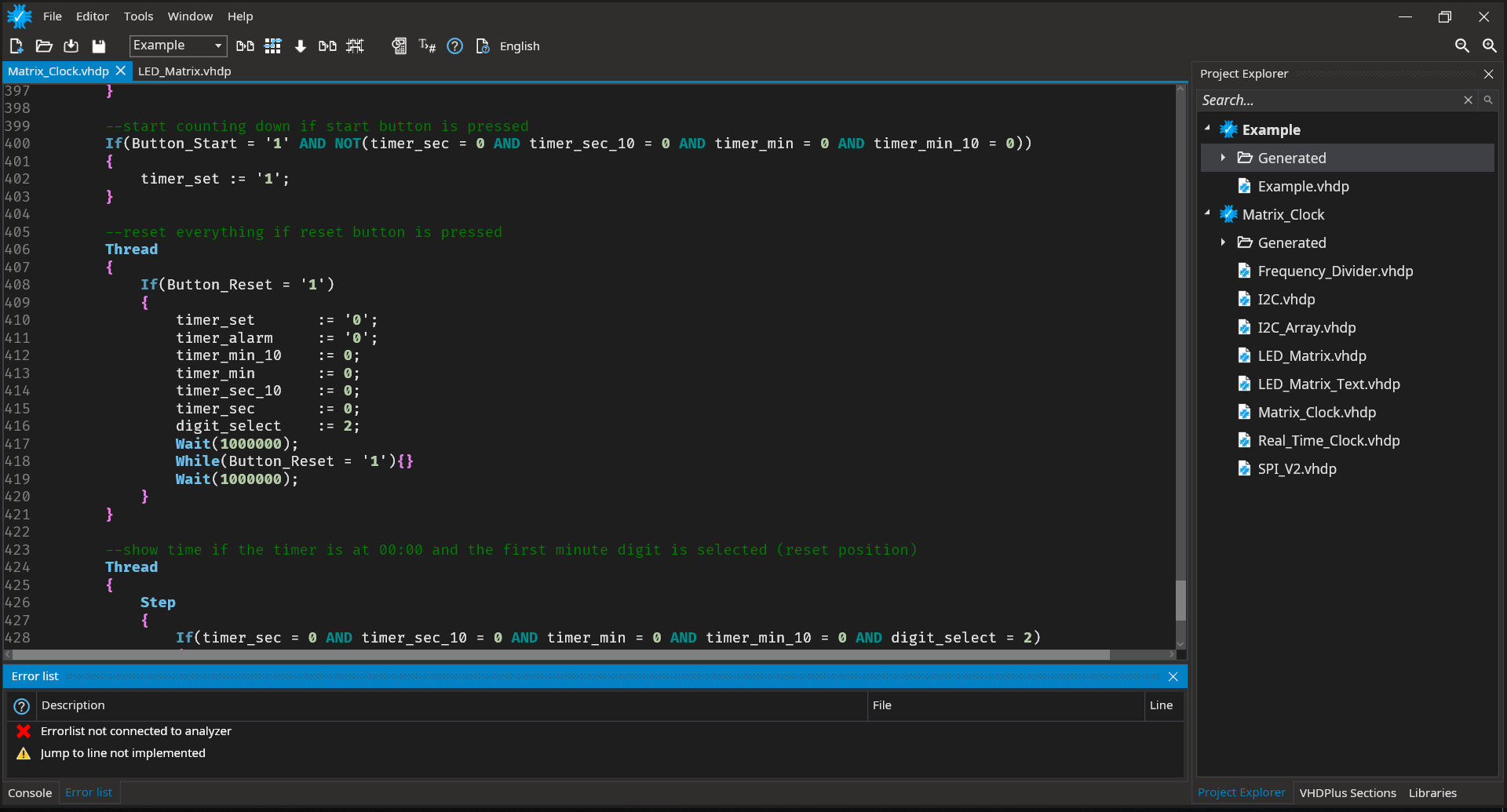
Task: Switch to the VHDPlus Sections tab
Action: 1347,793
